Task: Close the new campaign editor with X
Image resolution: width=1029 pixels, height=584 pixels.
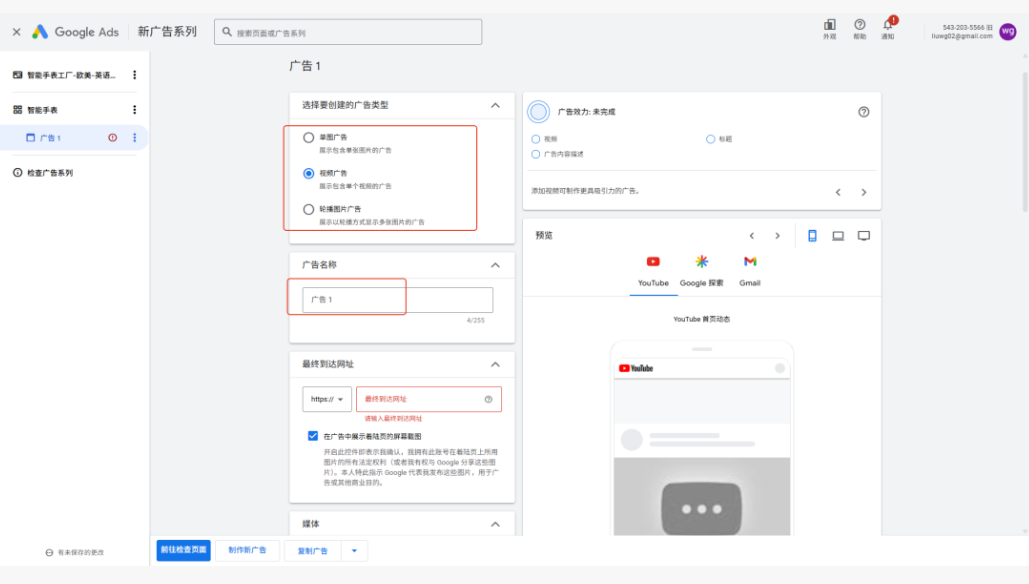Action: [x=16, y=31]
